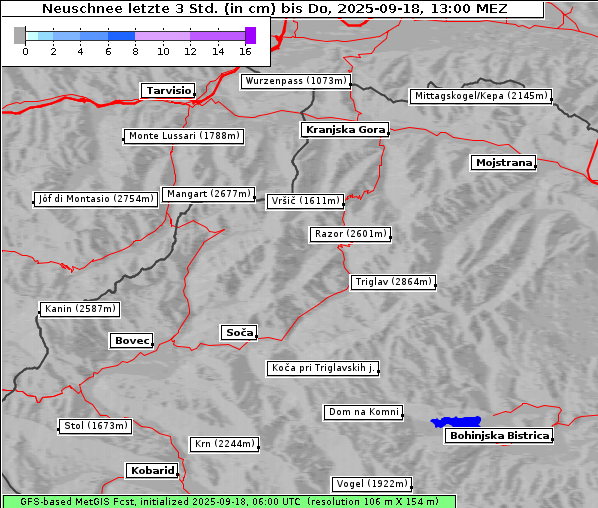Click the Bovec town label
Image resolution: width=598 pixels, height=508 pixels.
(x=132, y=341)
